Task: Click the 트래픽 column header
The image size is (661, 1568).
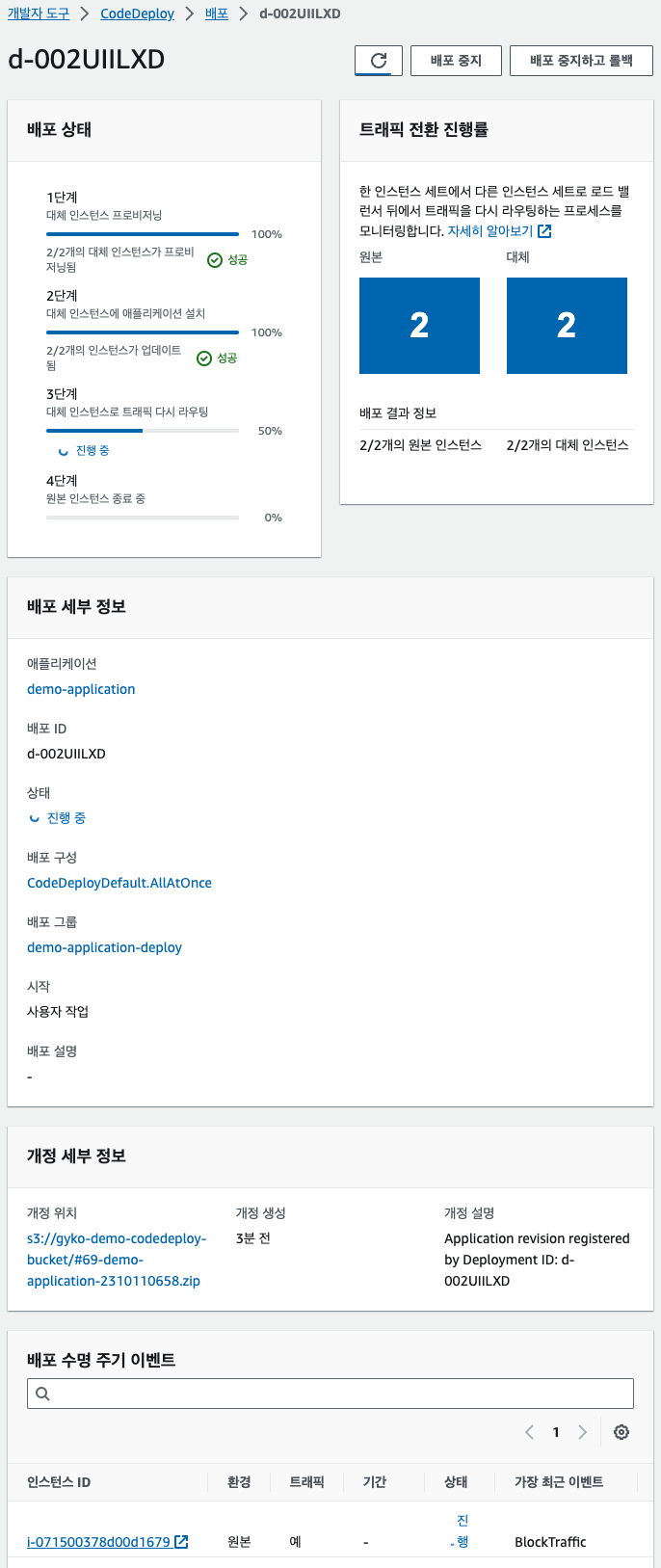Action: [x=306, y=1482]
